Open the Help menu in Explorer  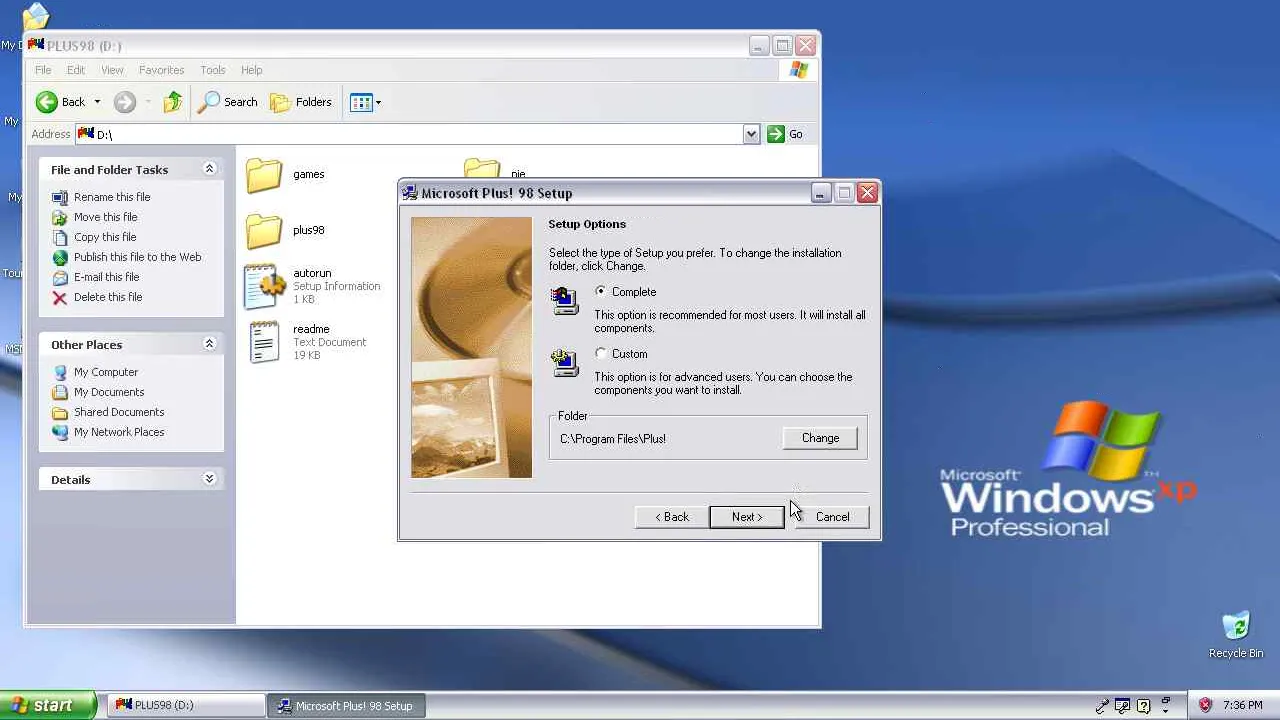(251, 70)
